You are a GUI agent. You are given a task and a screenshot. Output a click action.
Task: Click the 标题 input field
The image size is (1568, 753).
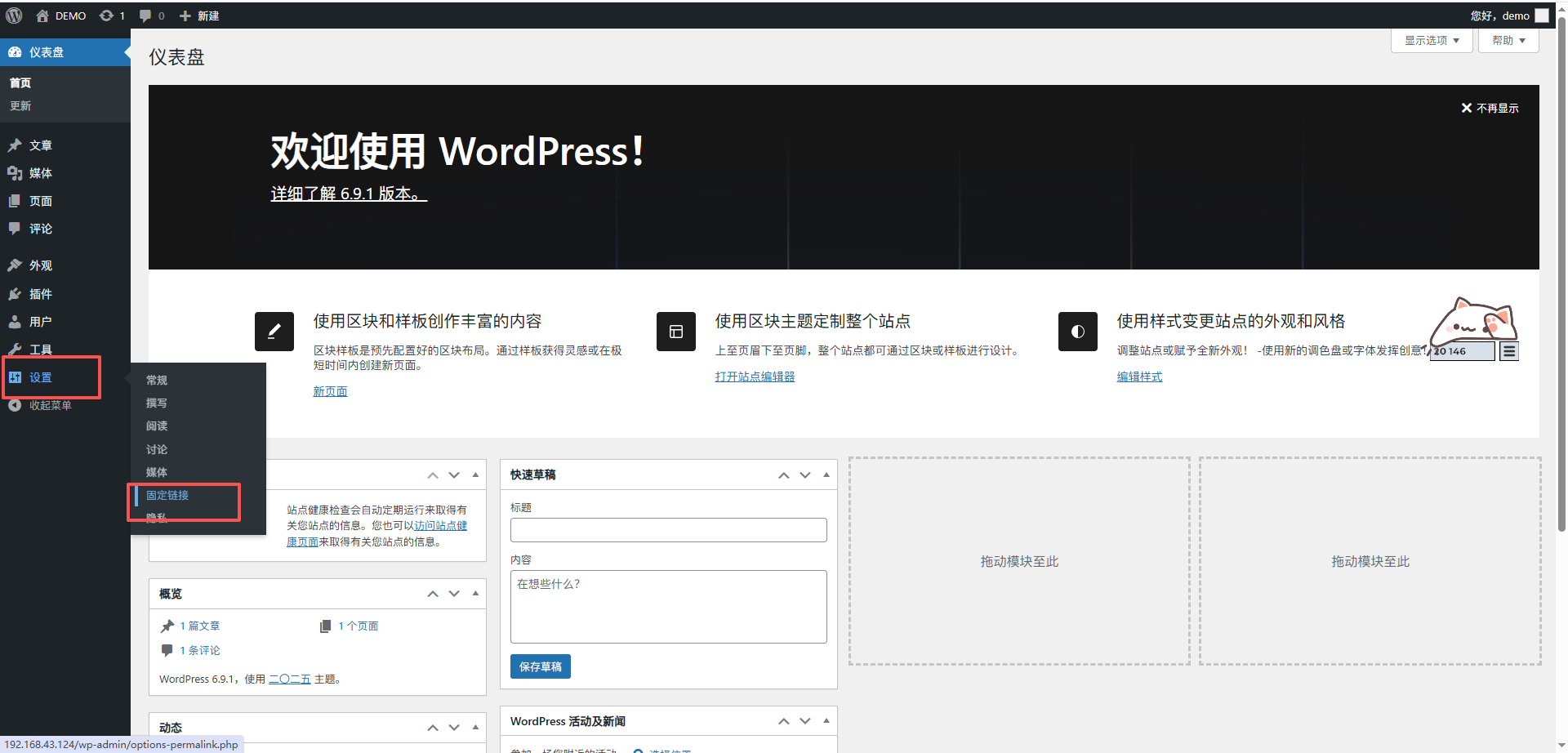668,530
